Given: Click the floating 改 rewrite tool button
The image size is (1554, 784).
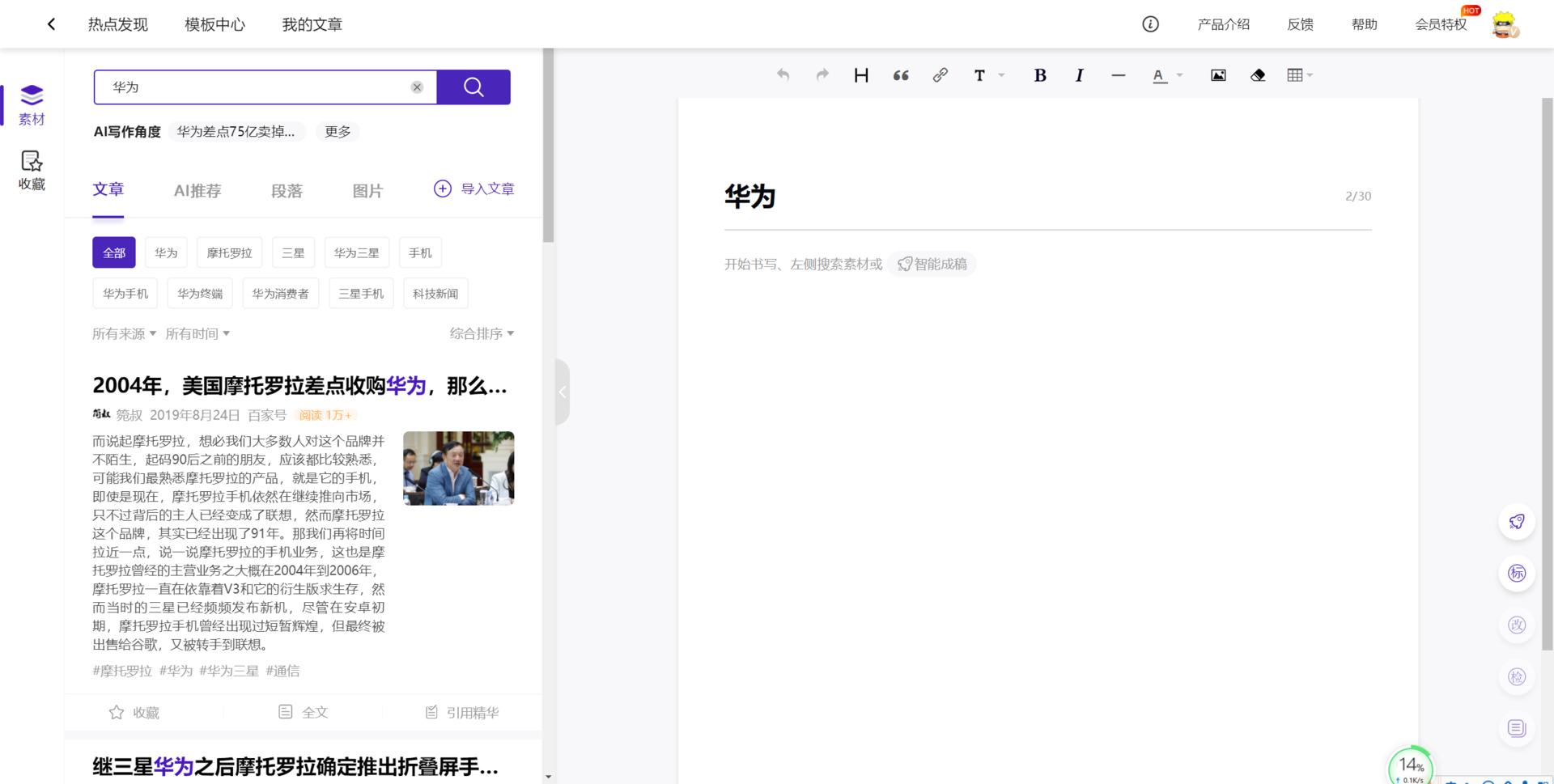Looking at the screenshot, I should 1517,625.
